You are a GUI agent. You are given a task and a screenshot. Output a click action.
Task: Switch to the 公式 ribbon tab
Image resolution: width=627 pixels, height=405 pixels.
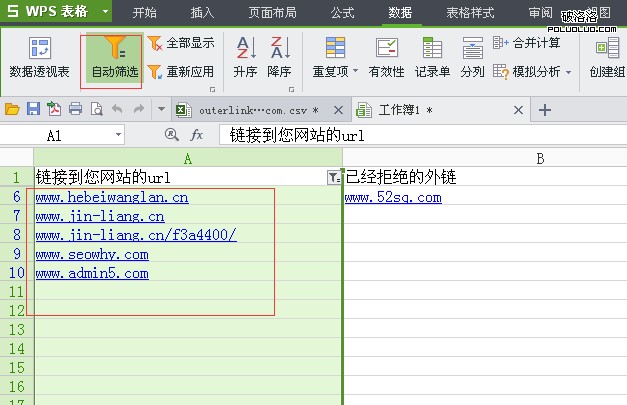pos(342,13)
